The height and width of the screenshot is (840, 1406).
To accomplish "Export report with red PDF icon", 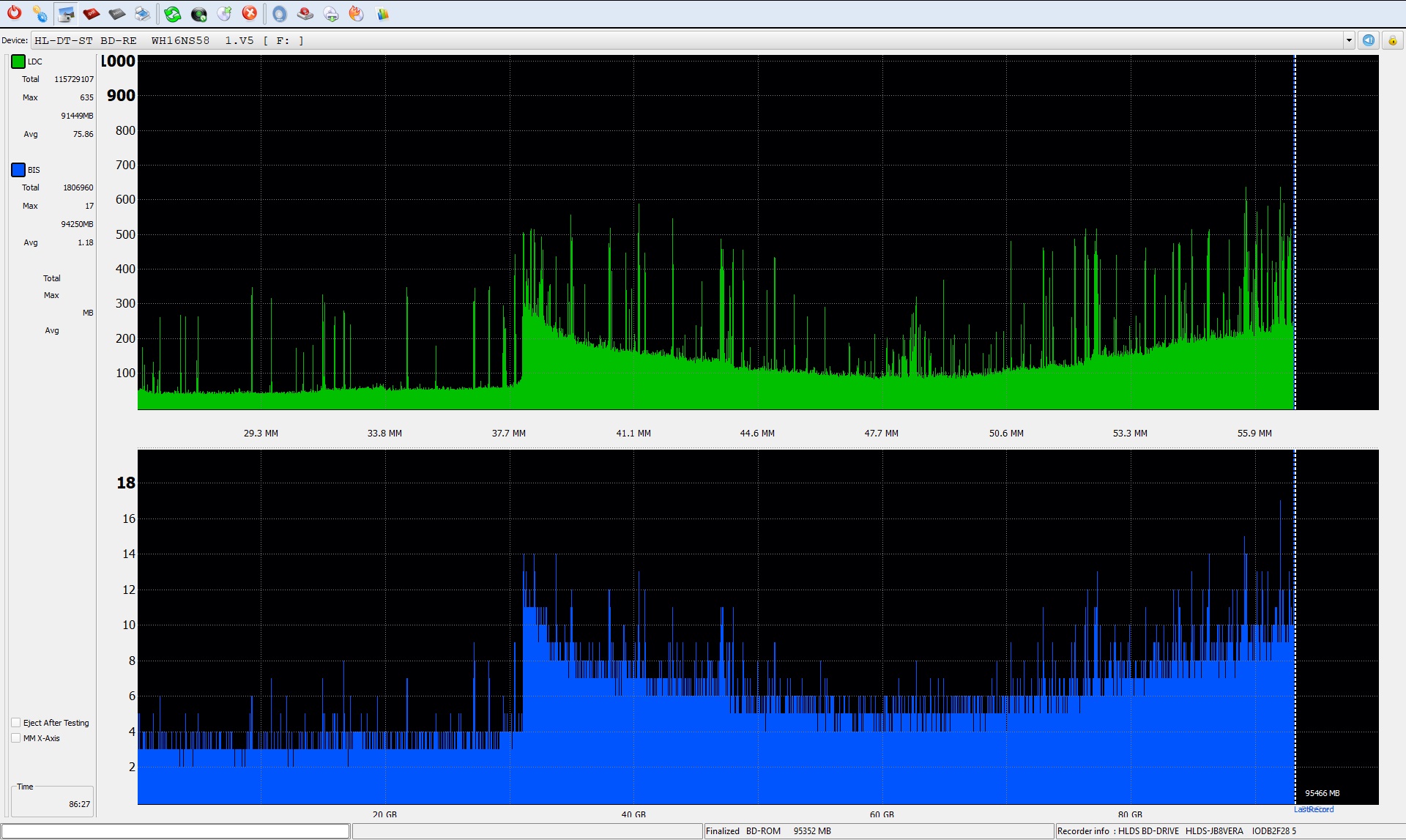I will click(92, 13).
